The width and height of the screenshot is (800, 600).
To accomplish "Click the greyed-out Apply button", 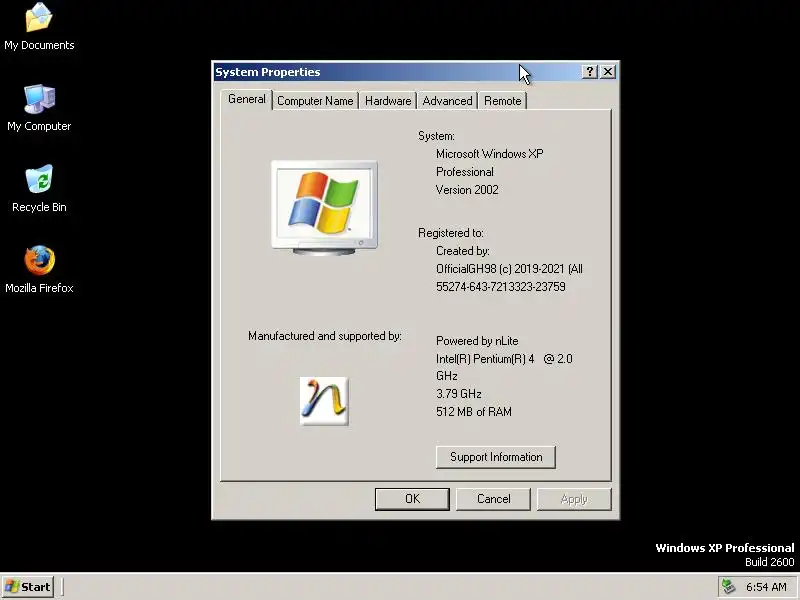I will [x=574, y=499].
